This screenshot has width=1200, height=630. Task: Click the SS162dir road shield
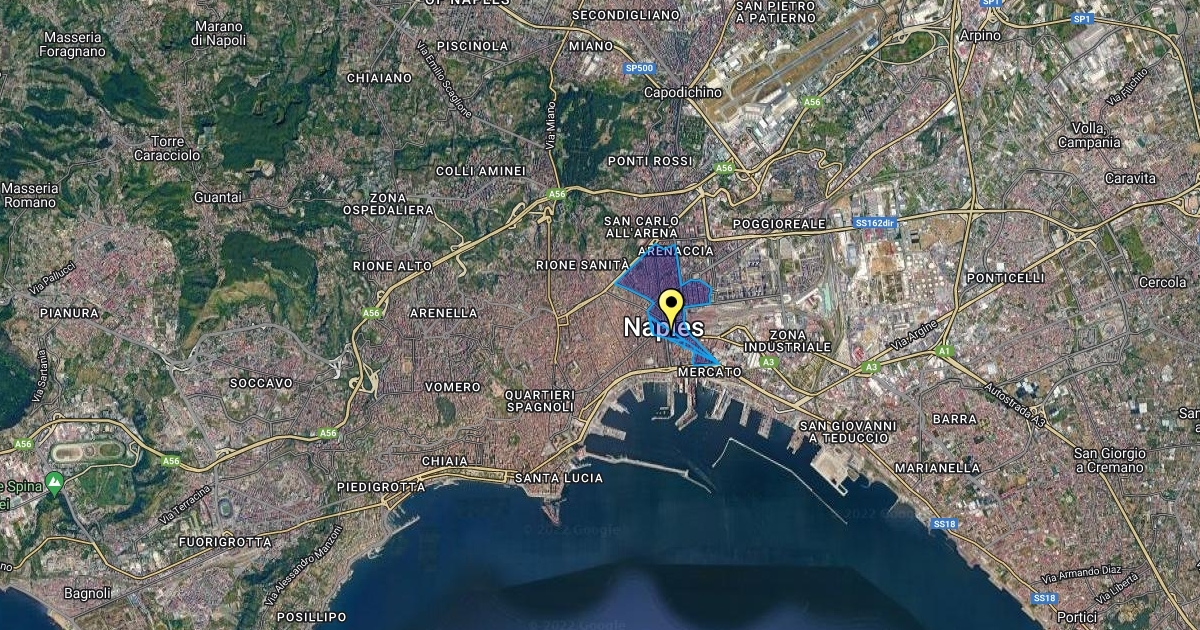tap(872, 223)
